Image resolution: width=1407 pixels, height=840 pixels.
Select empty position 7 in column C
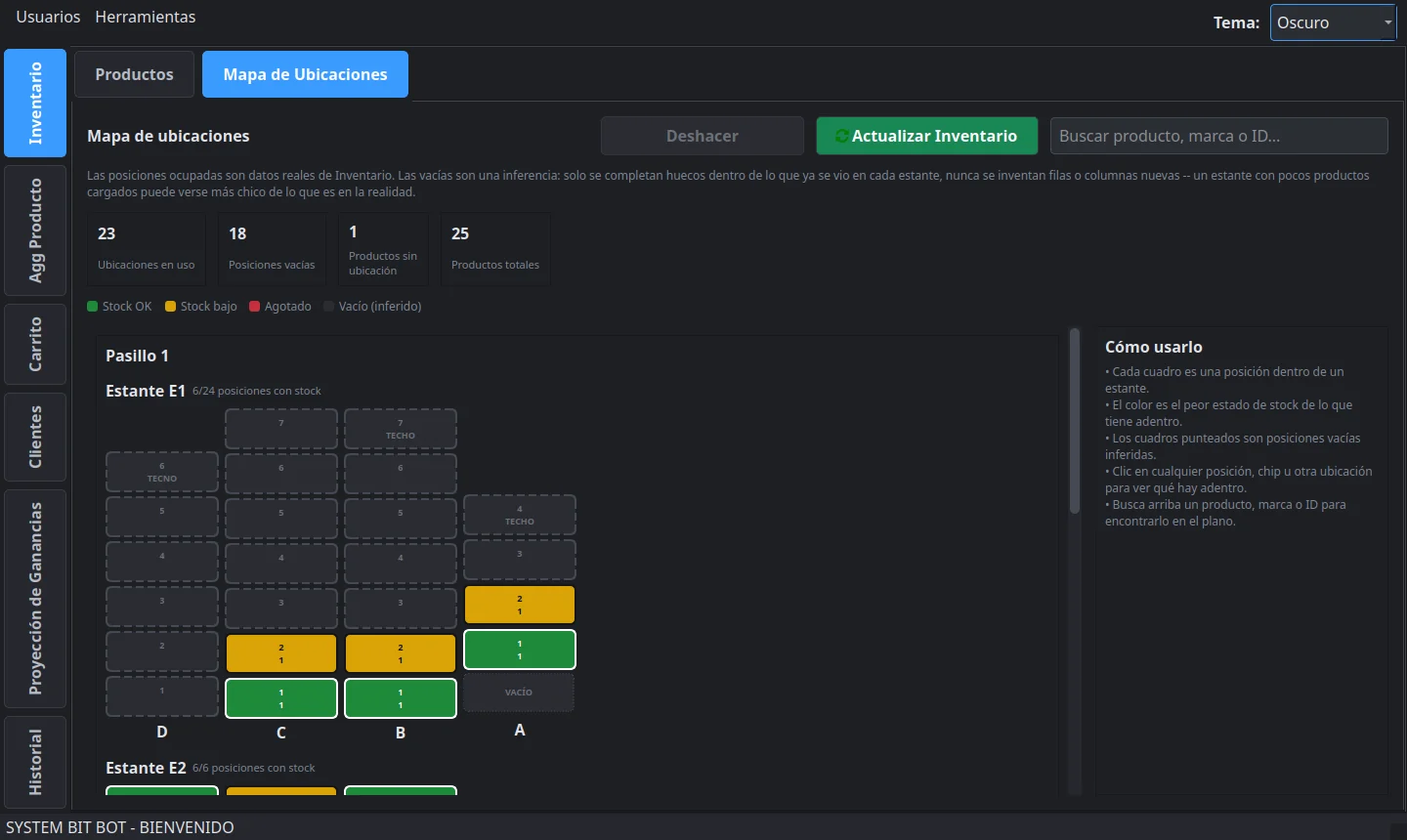281,429
